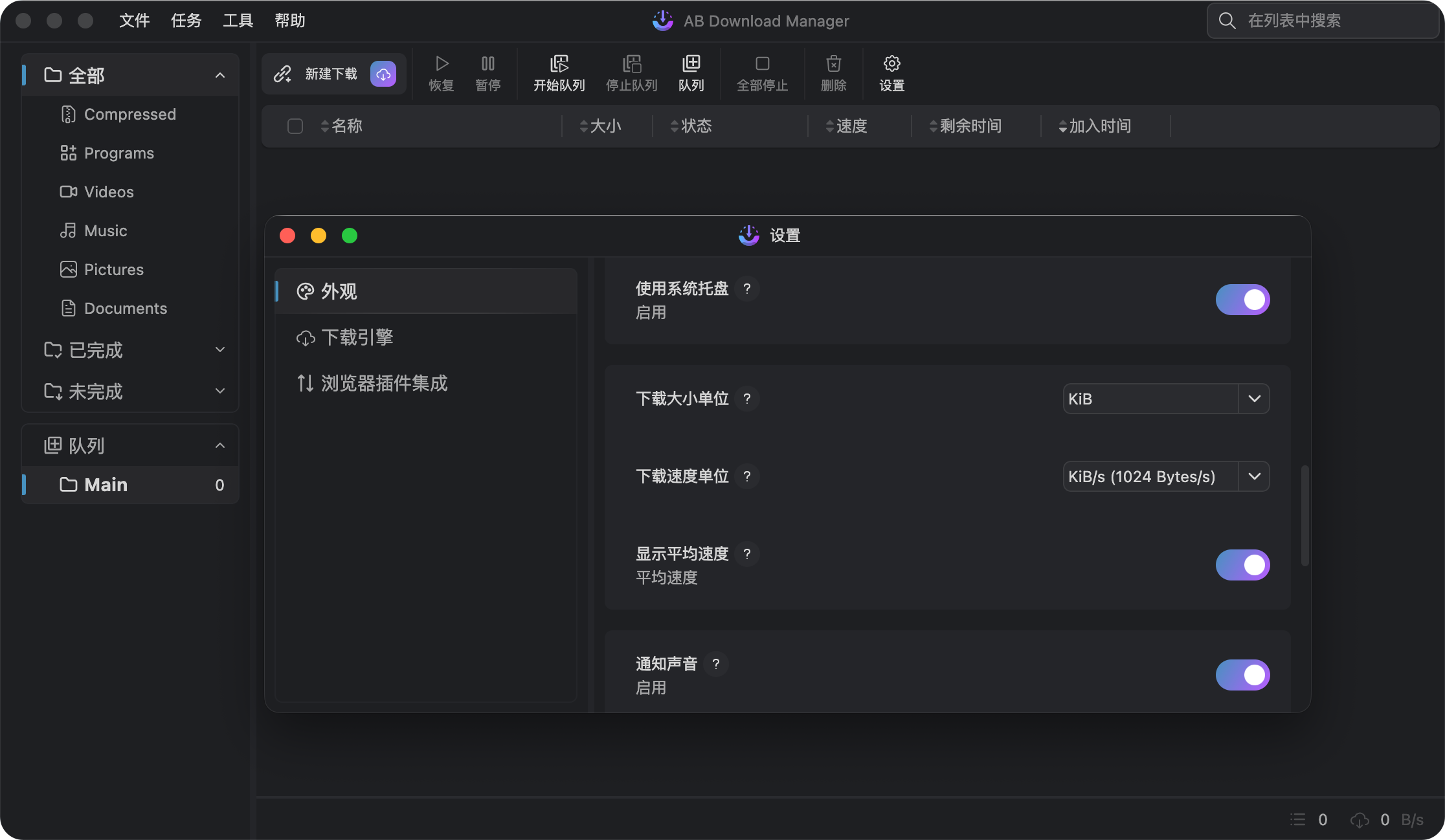The width and height of the screenshot is (1445, 840).
Task: Open the 任务 menu
Action: point(186,21)
